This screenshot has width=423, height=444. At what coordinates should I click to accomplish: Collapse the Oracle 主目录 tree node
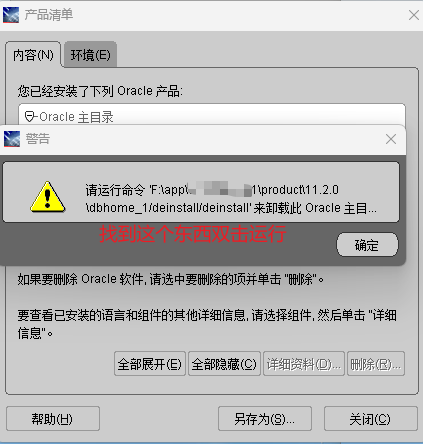(x=30, y=117)
